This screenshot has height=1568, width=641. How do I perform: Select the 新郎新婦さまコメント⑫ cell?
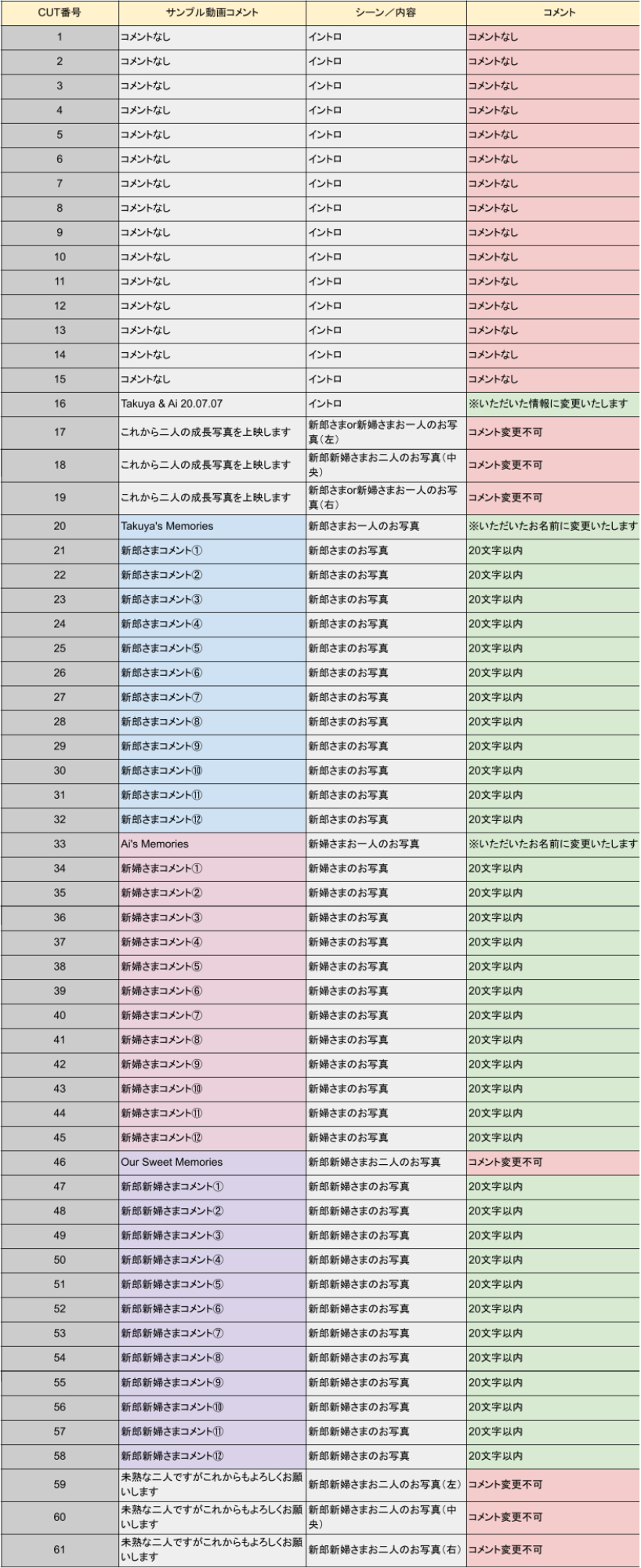click(x=212, y=1456)
